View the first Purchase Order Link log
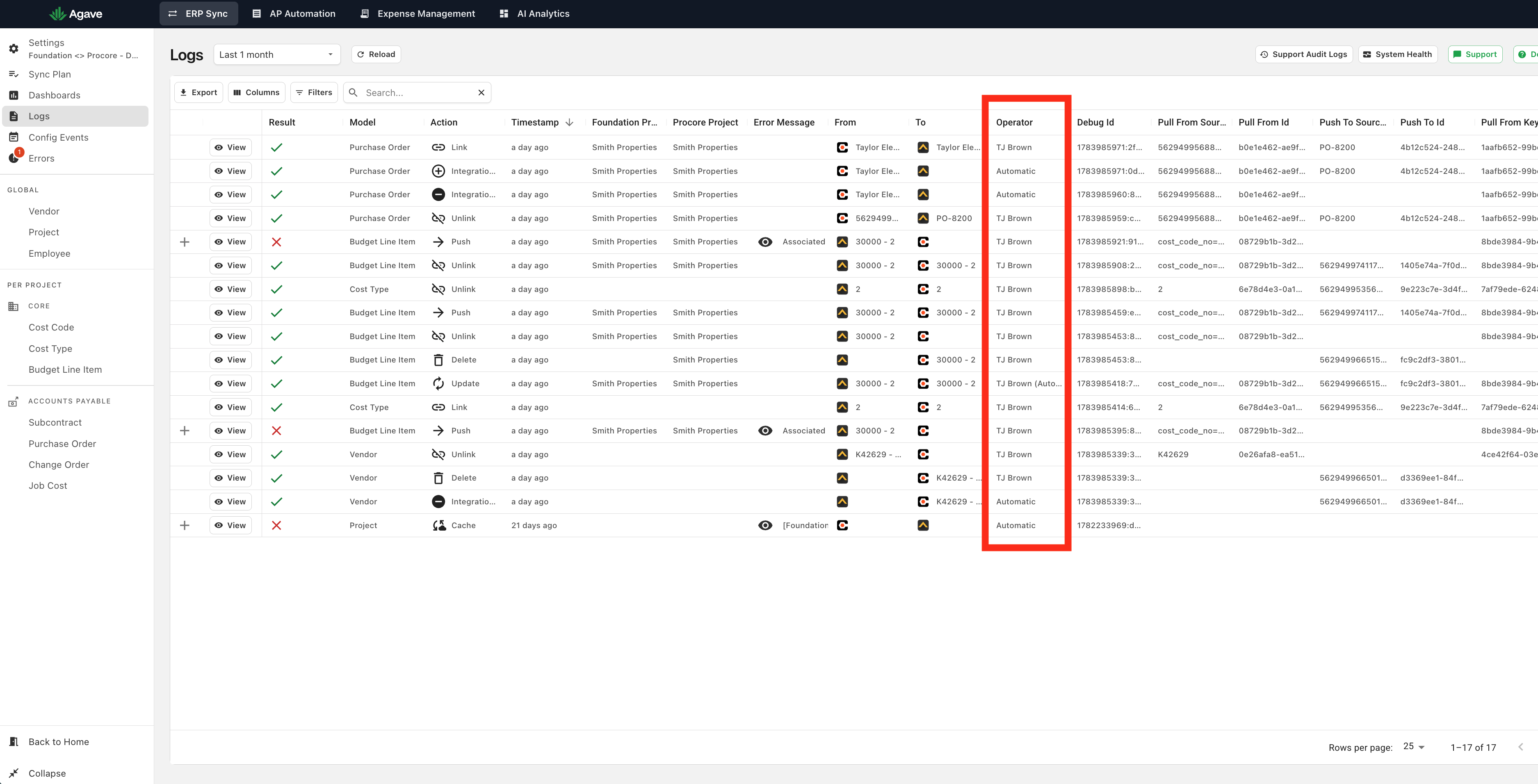This screenshot has height=784, width=1538. [x=230, y=148]
